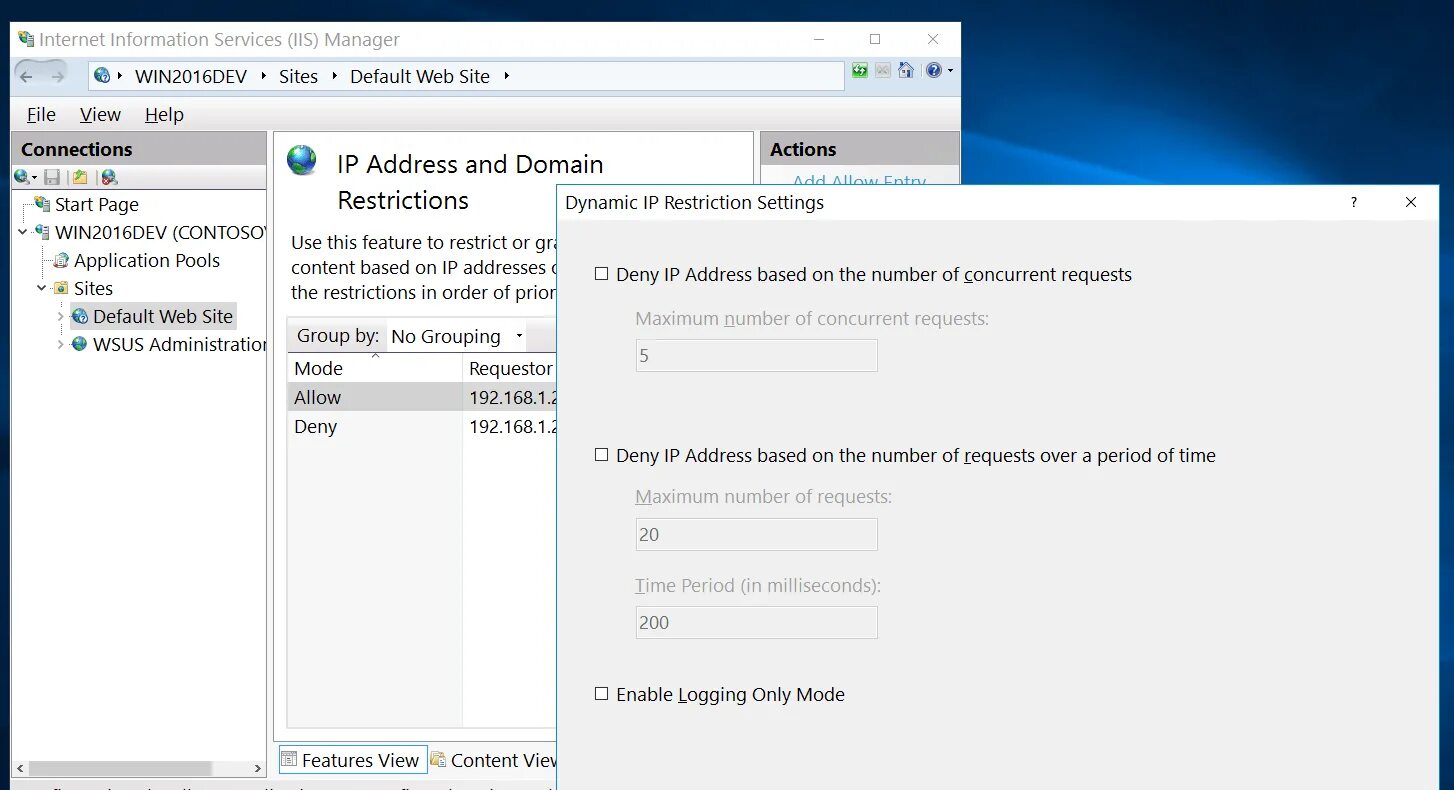1454x790 pixels.
Task: Open the File menu
Action: click(x=41, y=115)
